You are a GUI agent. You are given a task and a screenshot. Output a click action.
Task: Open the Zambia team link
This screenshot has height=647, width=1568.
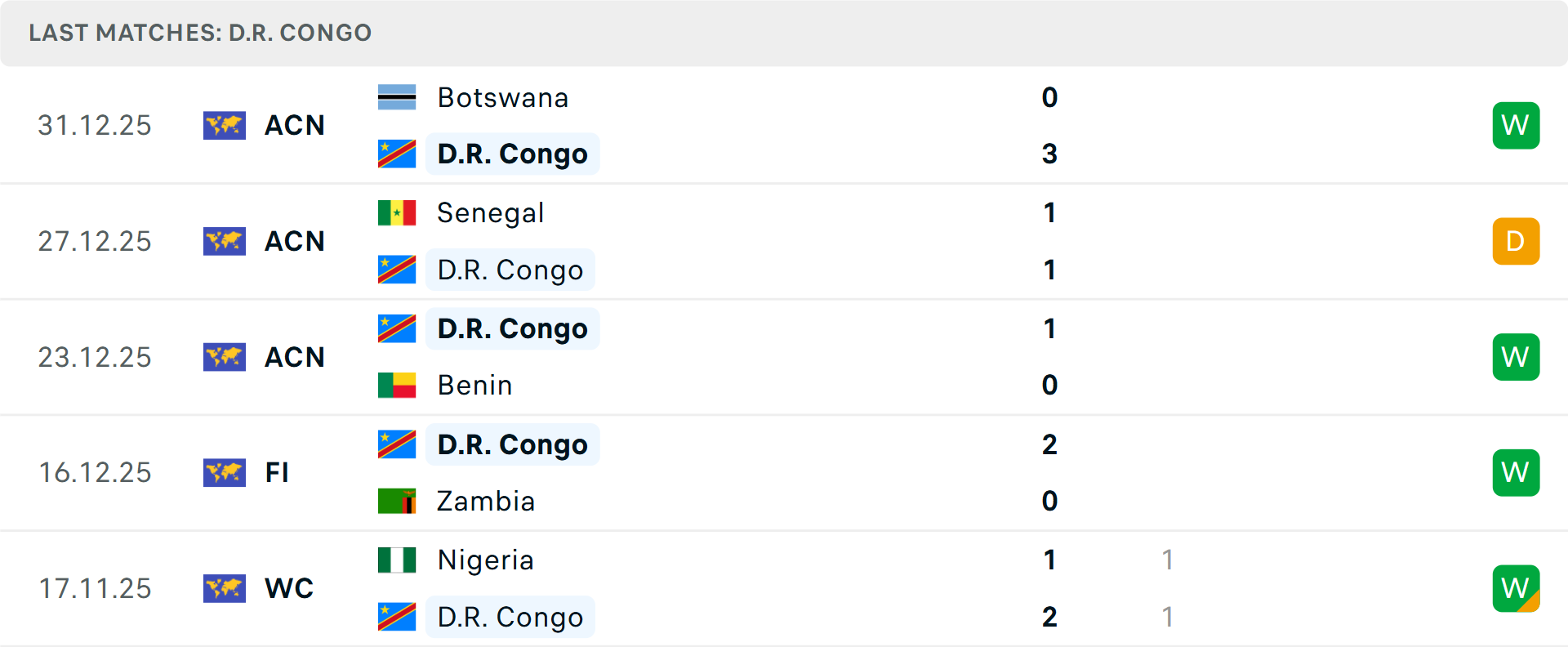pos(486,501)
